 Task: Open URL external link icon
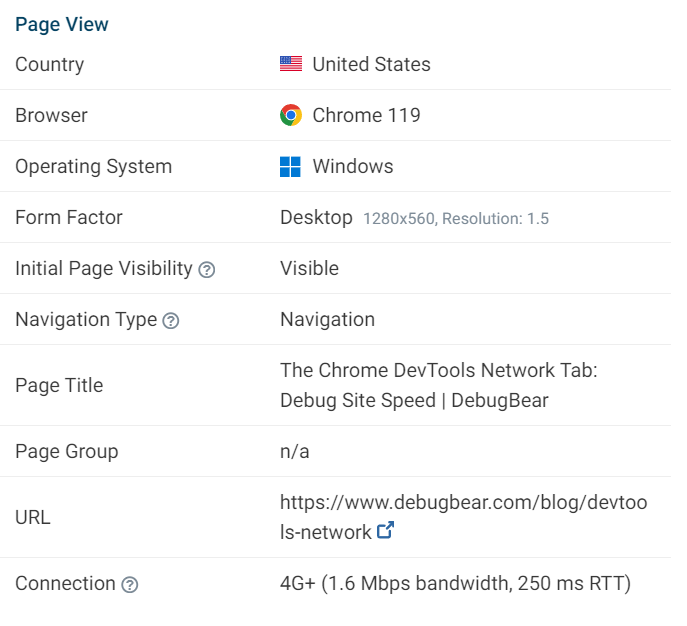click(386, 530)
